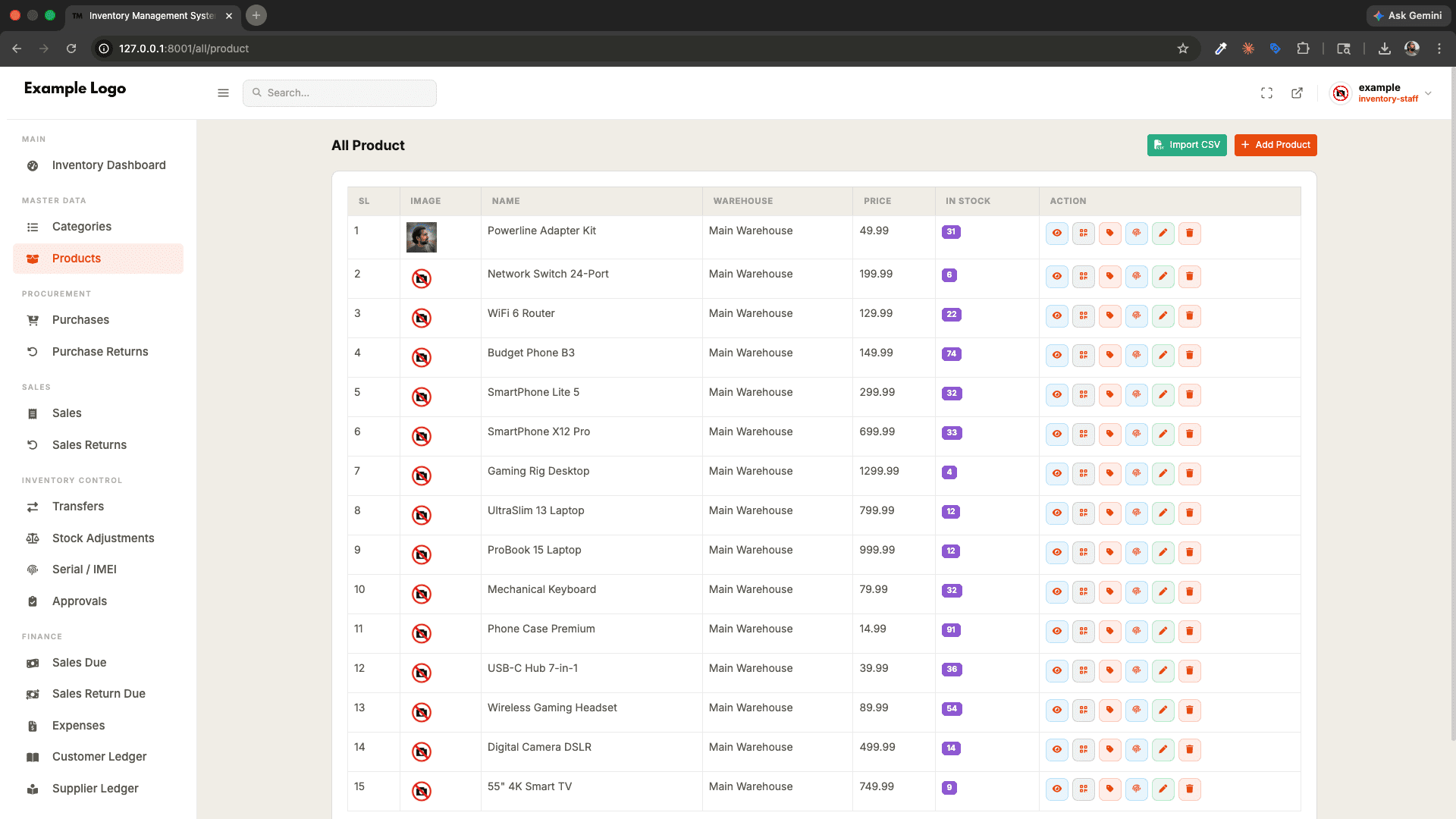Viewport: 1456px width, 819px height.
Task: Click stock badge 74 for Budget Phone B3
Action: pyautogui.click(x=951, y=354)
